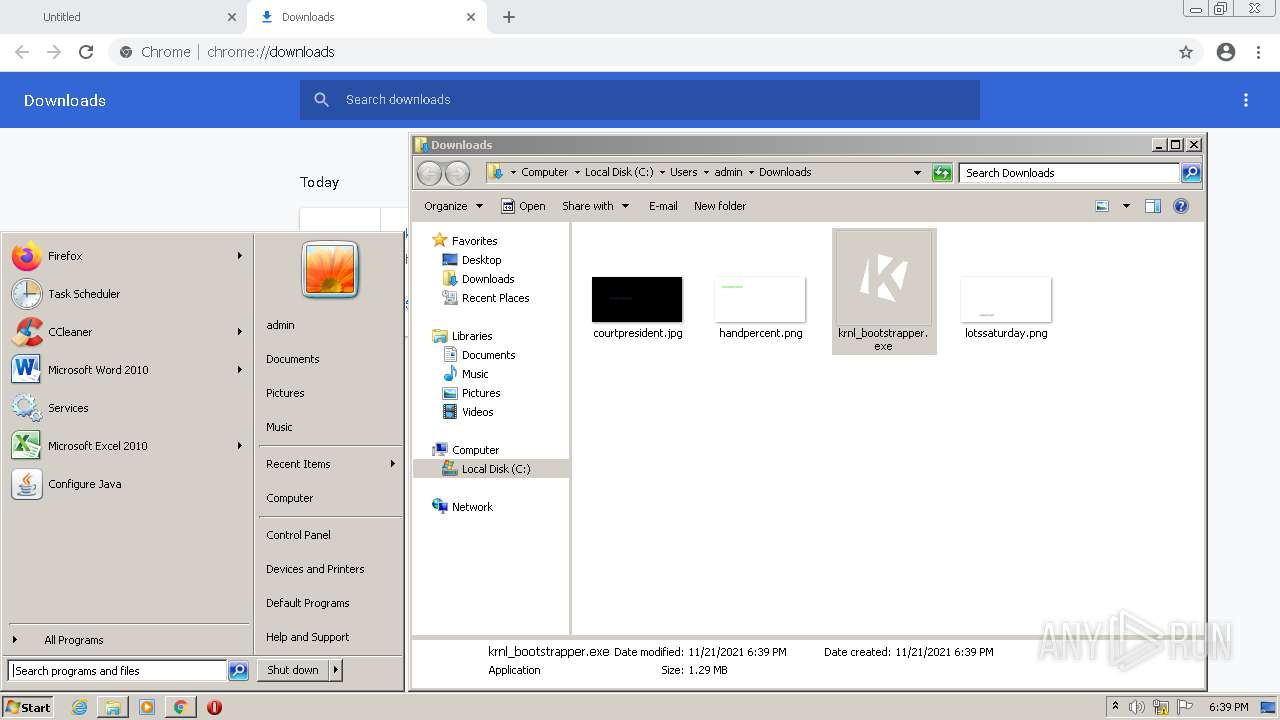Toggle the Explorer preview pane
Viewport: 1280px width, 720px height.
(1152, 206)
